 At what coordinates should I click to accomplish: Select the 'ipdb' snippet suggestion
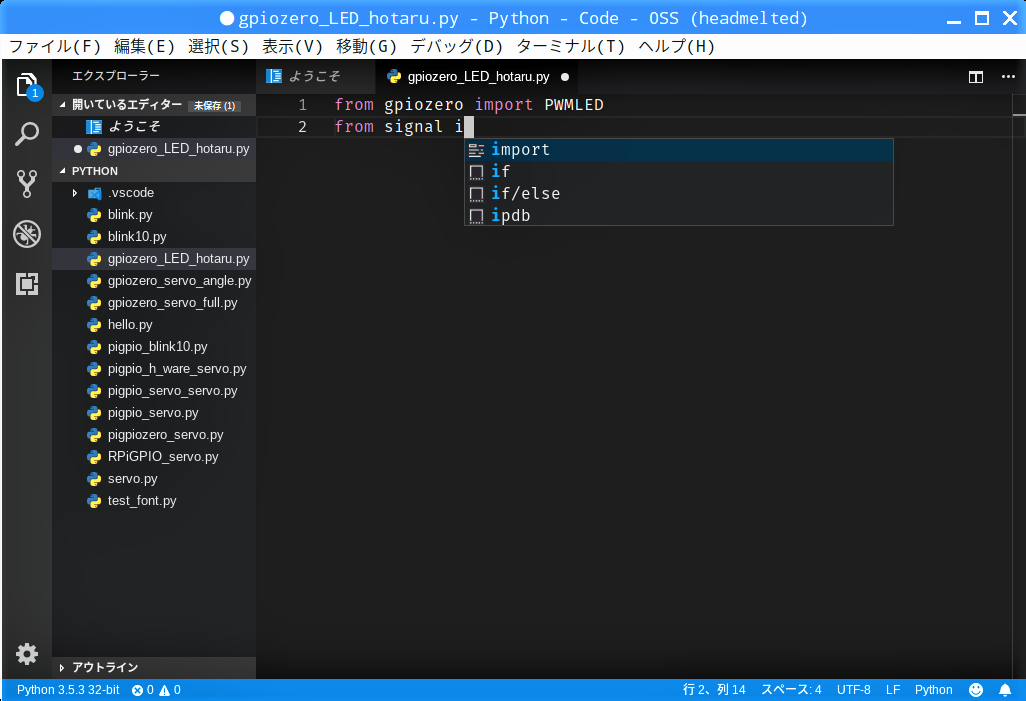point(679,215)
